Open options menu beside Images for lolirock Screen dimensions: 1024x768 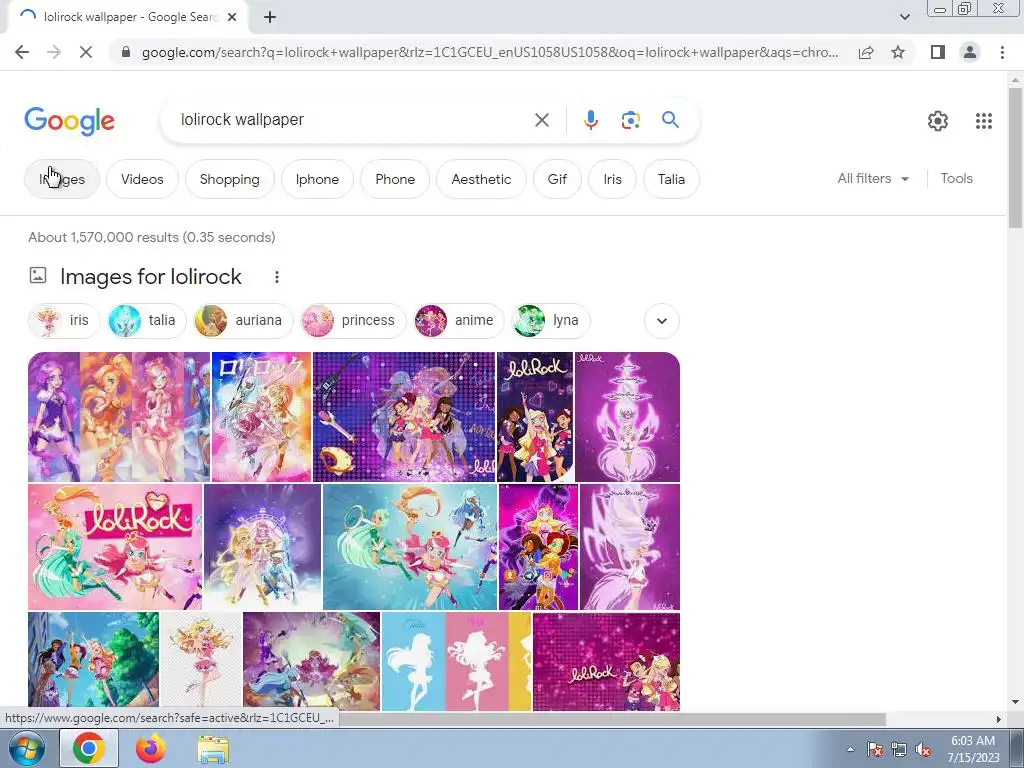[x=277, y=277]
